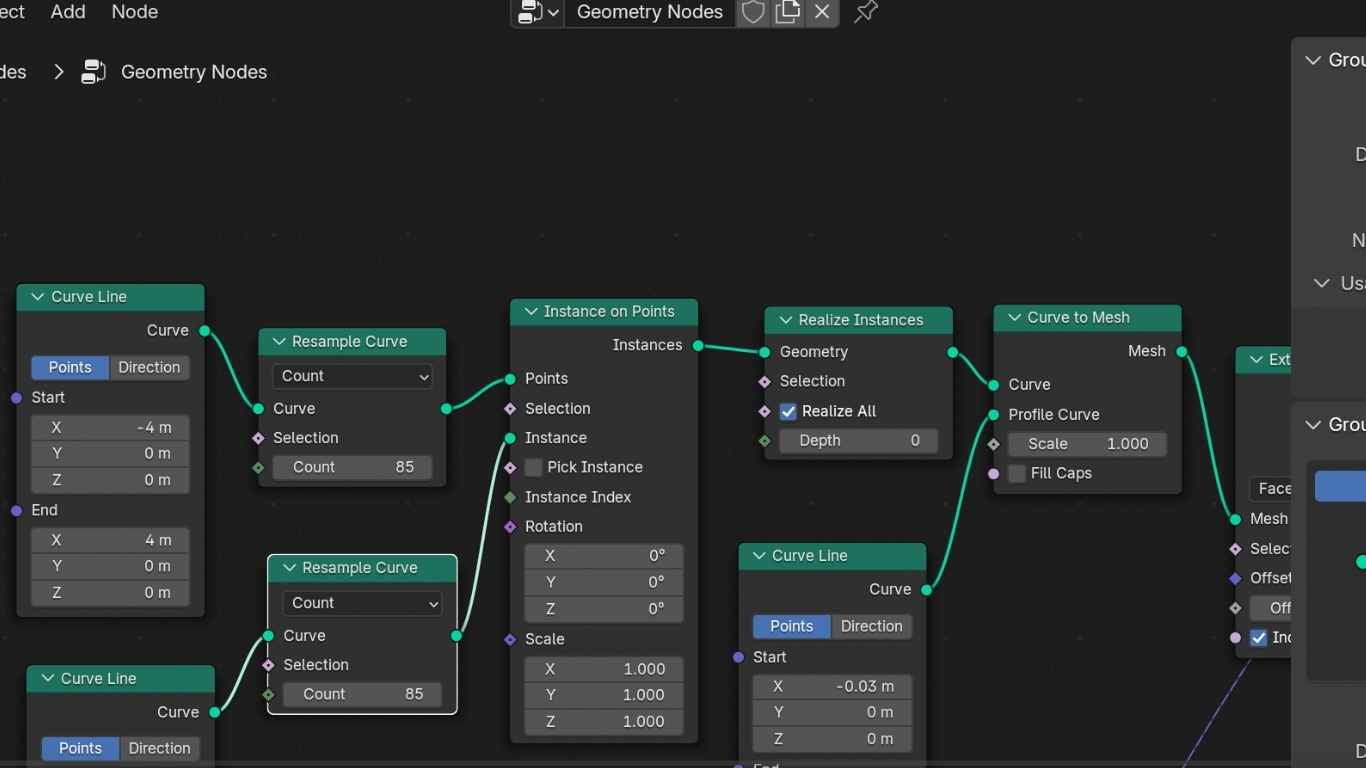Open the Add menu
Image resolution: width=1366 pixels, height=768 pixels.
click(68, 12)
